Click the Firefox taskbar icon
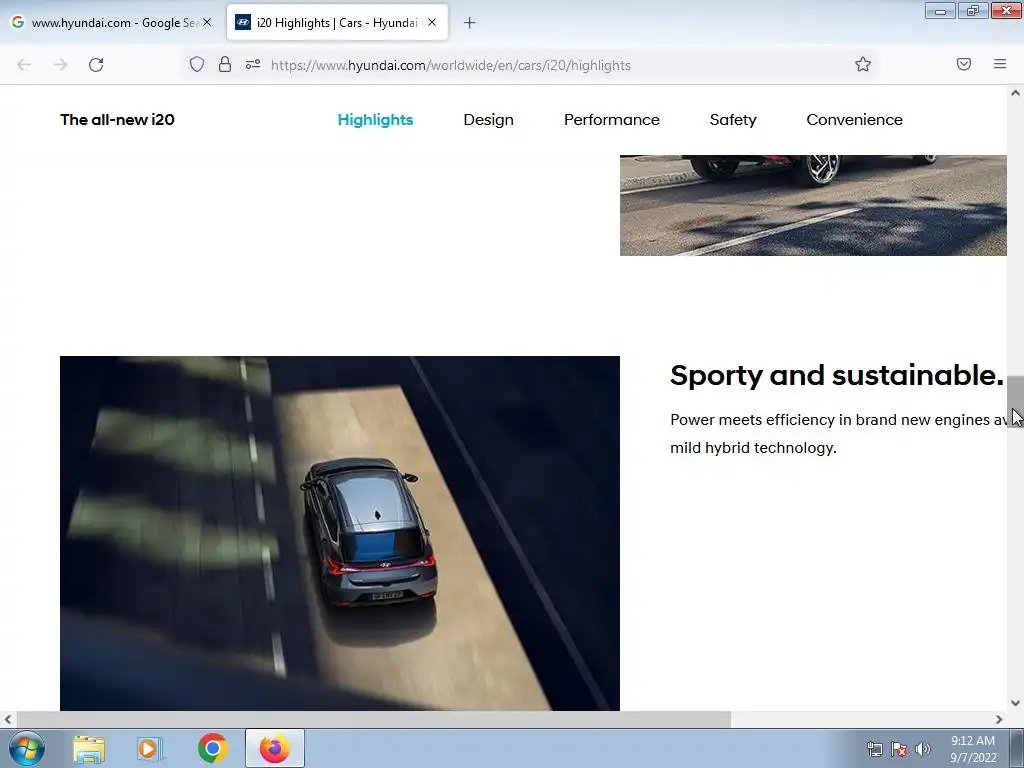The width and height of the screenshot is (1024, 768). (274, 748)
